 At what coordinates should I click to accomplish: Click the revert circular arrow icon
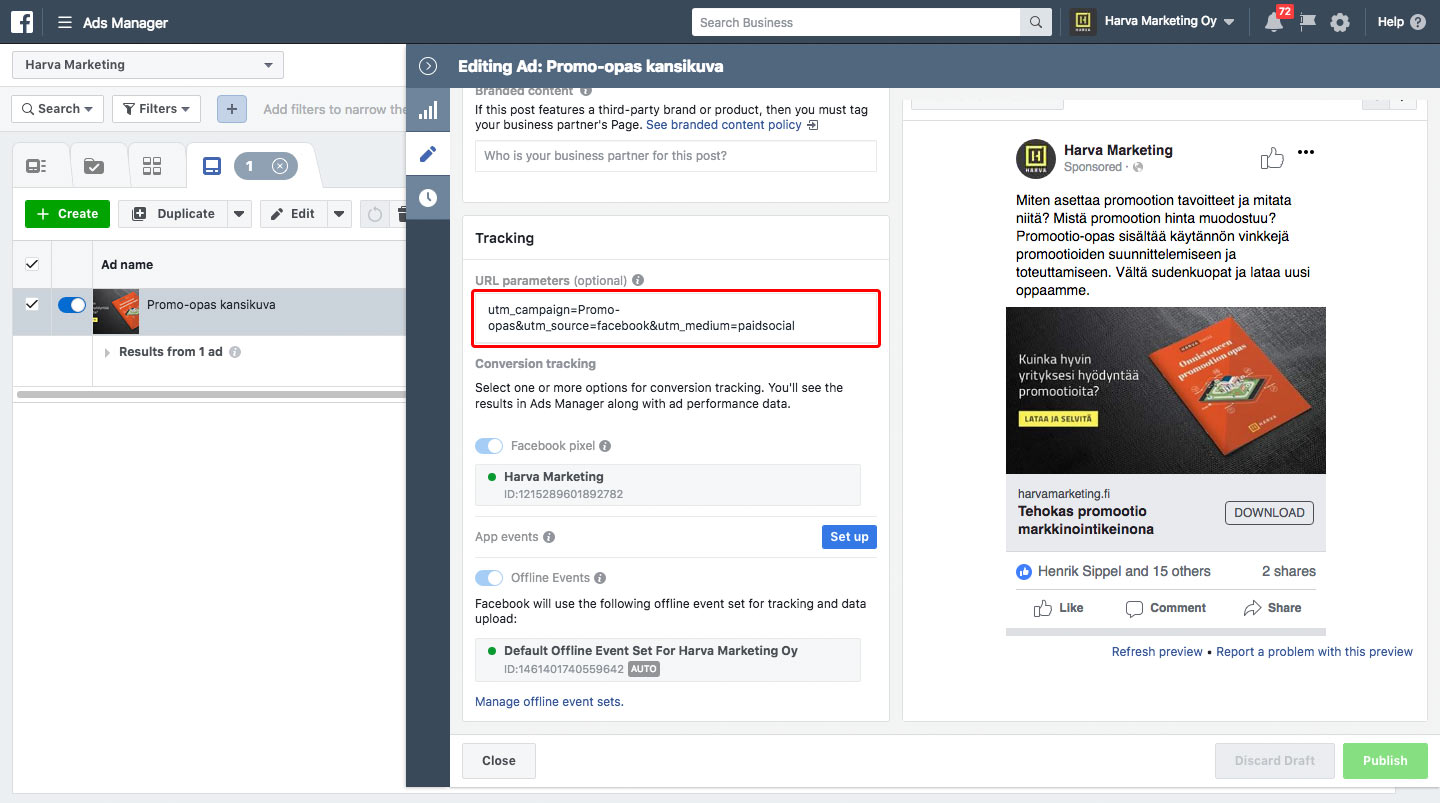pos(375,214)
